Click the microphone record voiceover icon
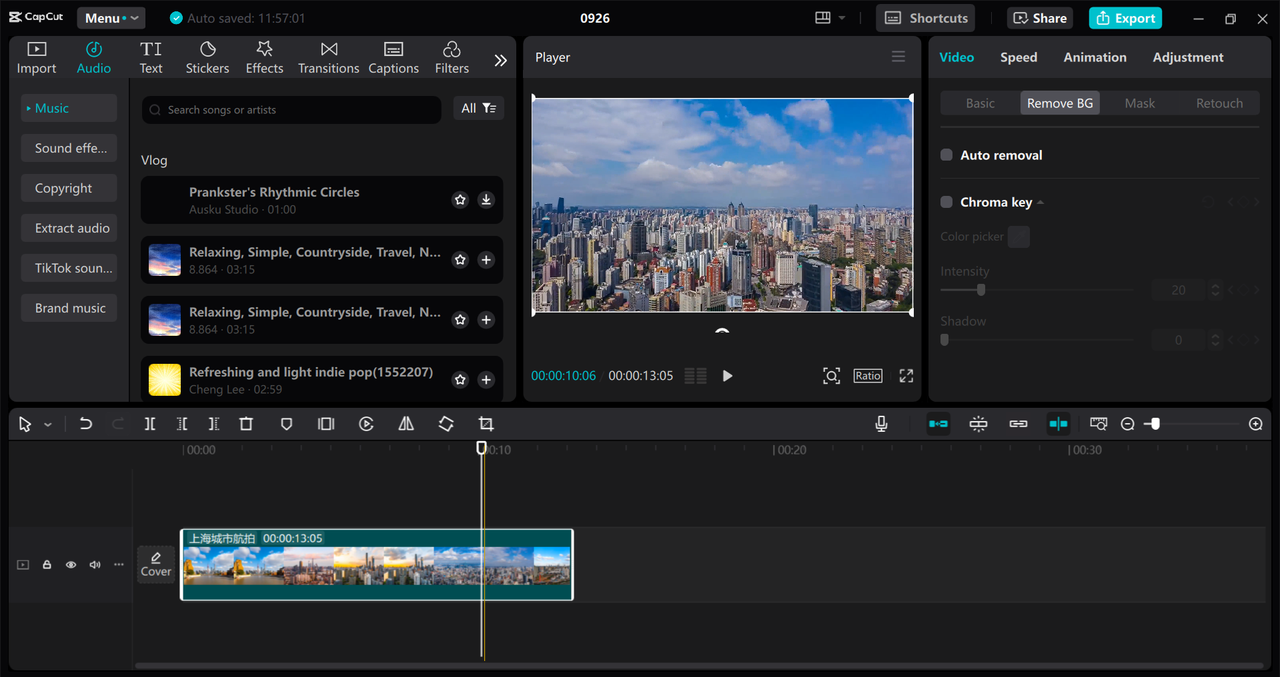Image resolution: width=1280 pixels, height=677 pixels. [x=881, y=424]
